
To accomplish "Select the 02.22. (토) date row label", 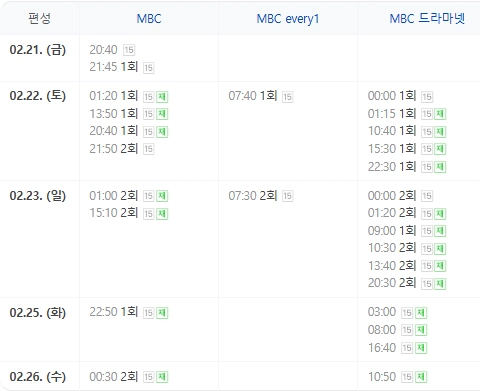I will [38, 96].
